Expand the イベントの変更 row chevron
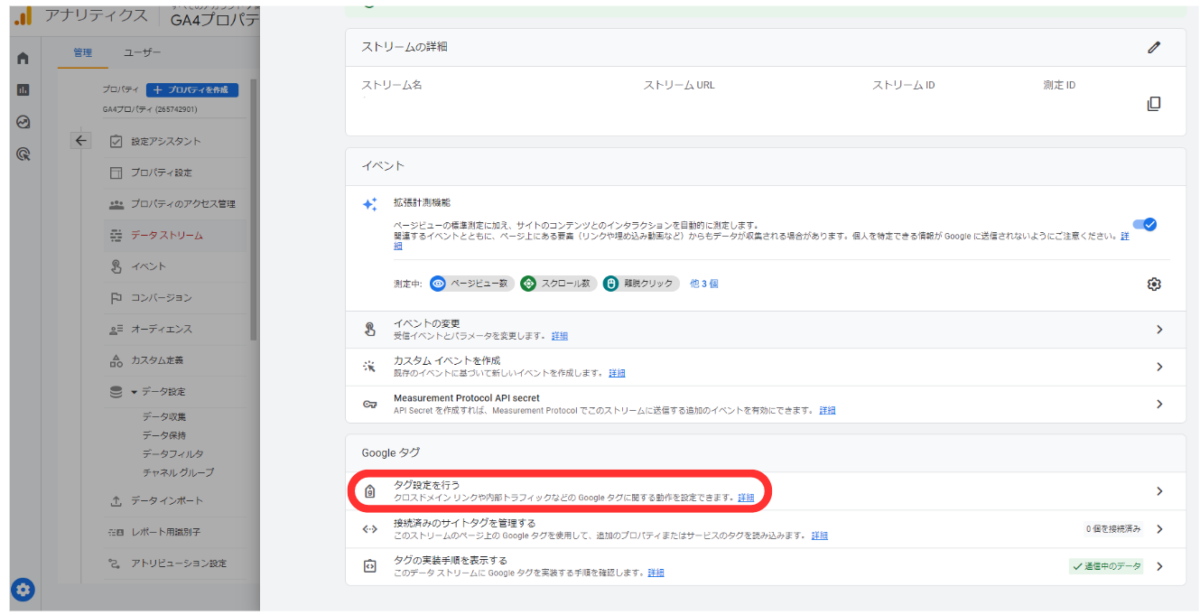1200x615 pixels. point(1159,329)
